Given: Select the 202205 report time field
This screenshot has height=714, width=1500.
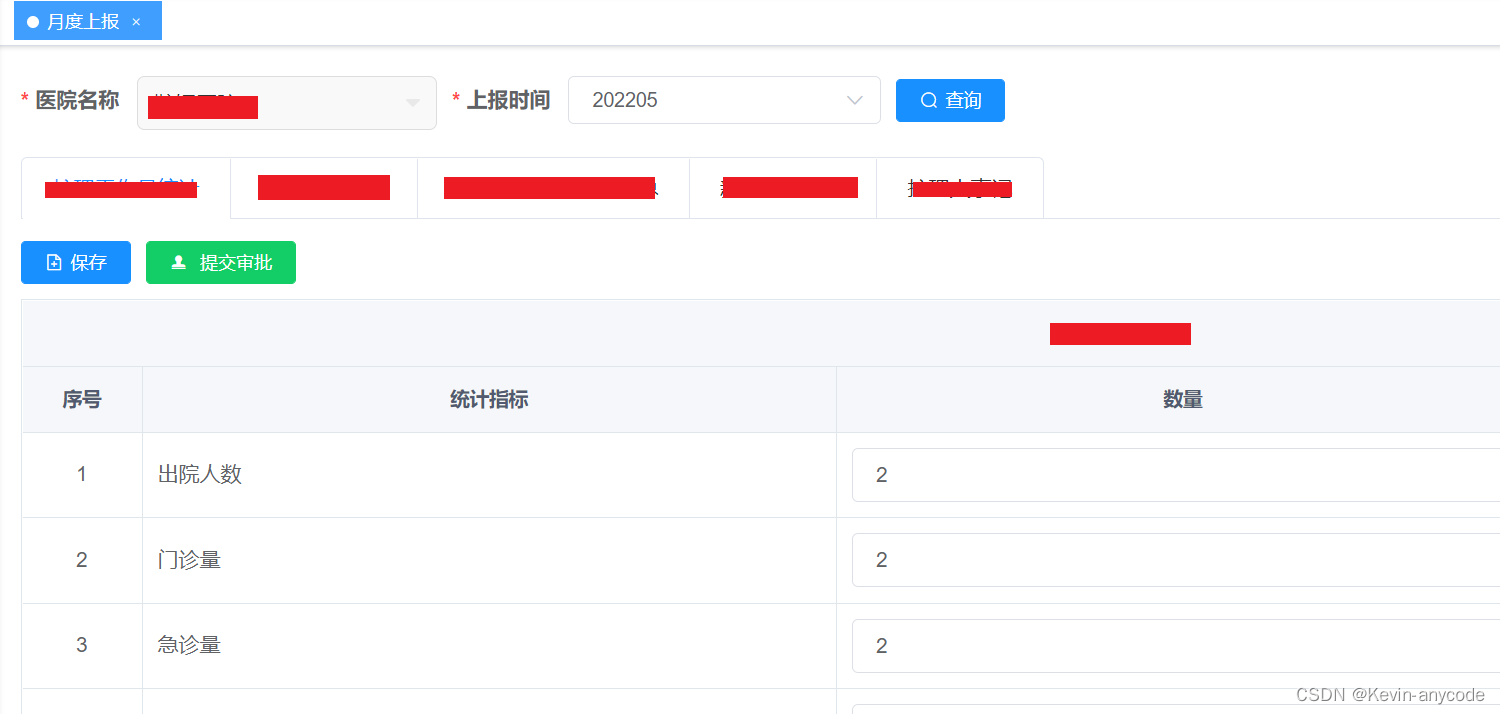Looking at the screenshot, I should coord(724,100).
